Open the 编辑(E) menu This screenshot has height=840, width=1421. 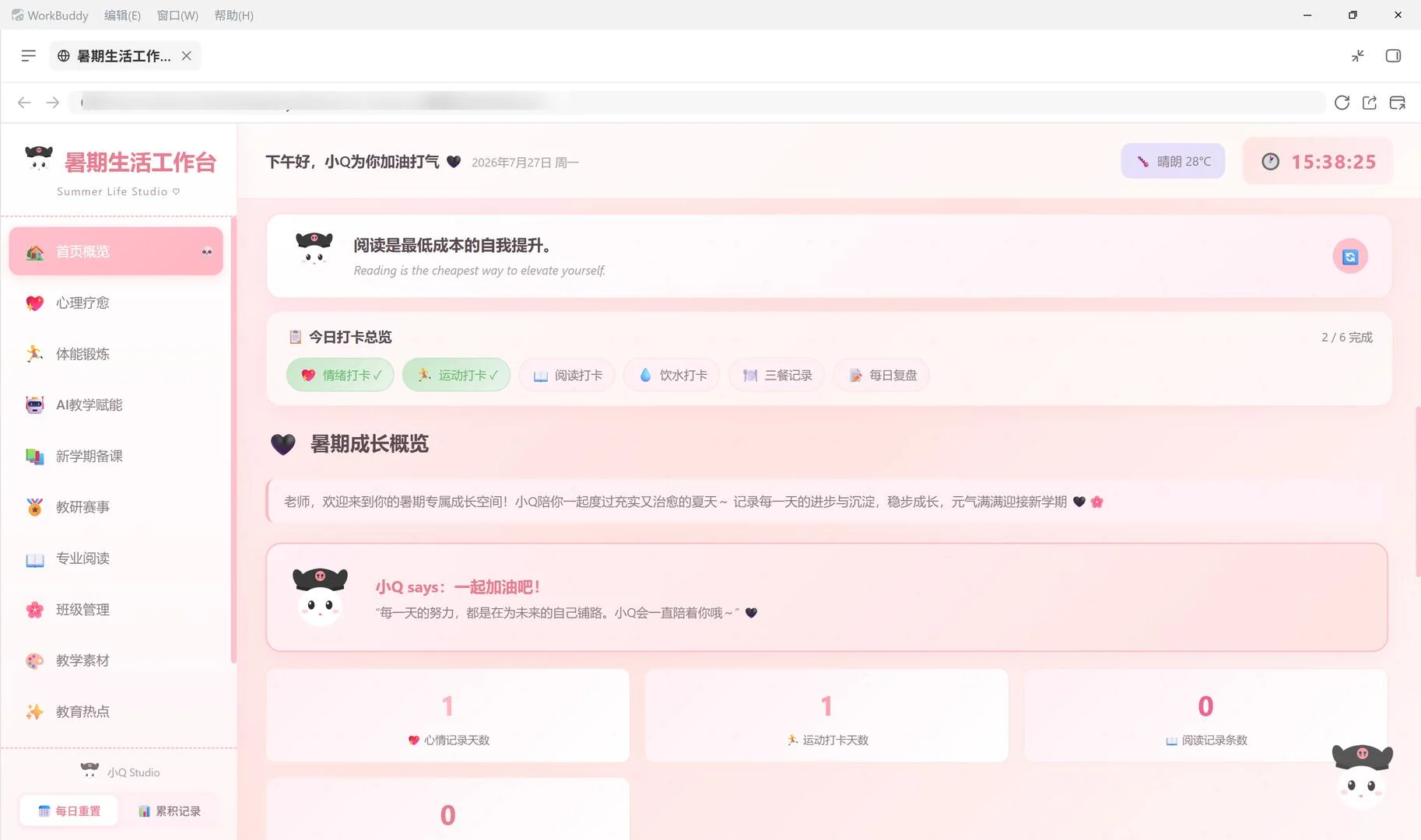coord(122,15)
